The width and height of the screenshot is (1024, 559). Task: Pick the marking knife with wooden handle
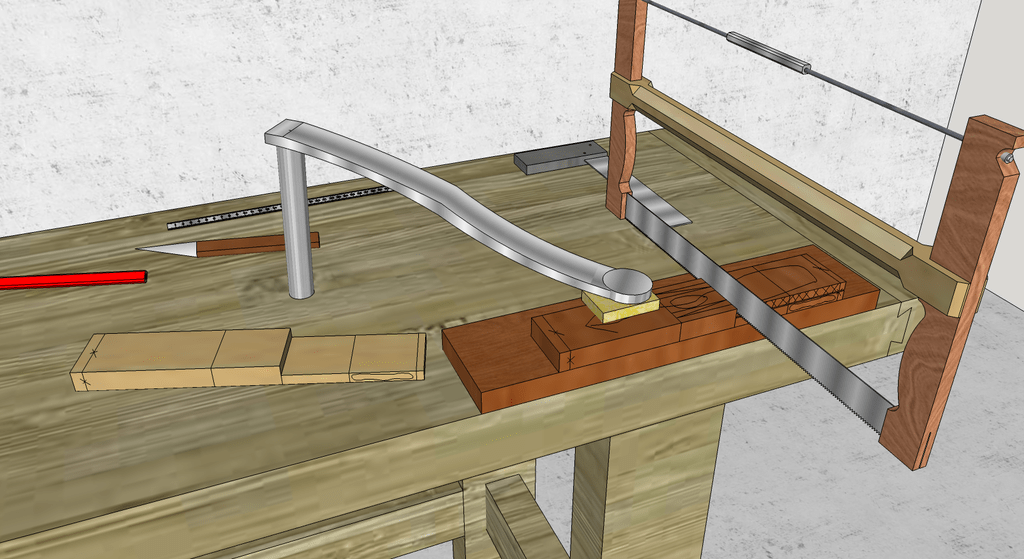tap(228, 246)
